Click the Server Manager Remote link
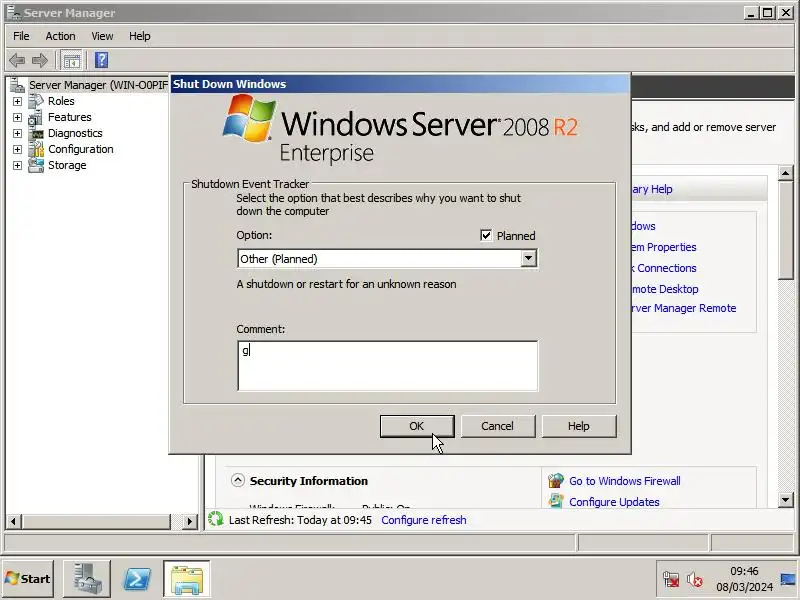Viewport: 800px width, 600px height. 684,308
